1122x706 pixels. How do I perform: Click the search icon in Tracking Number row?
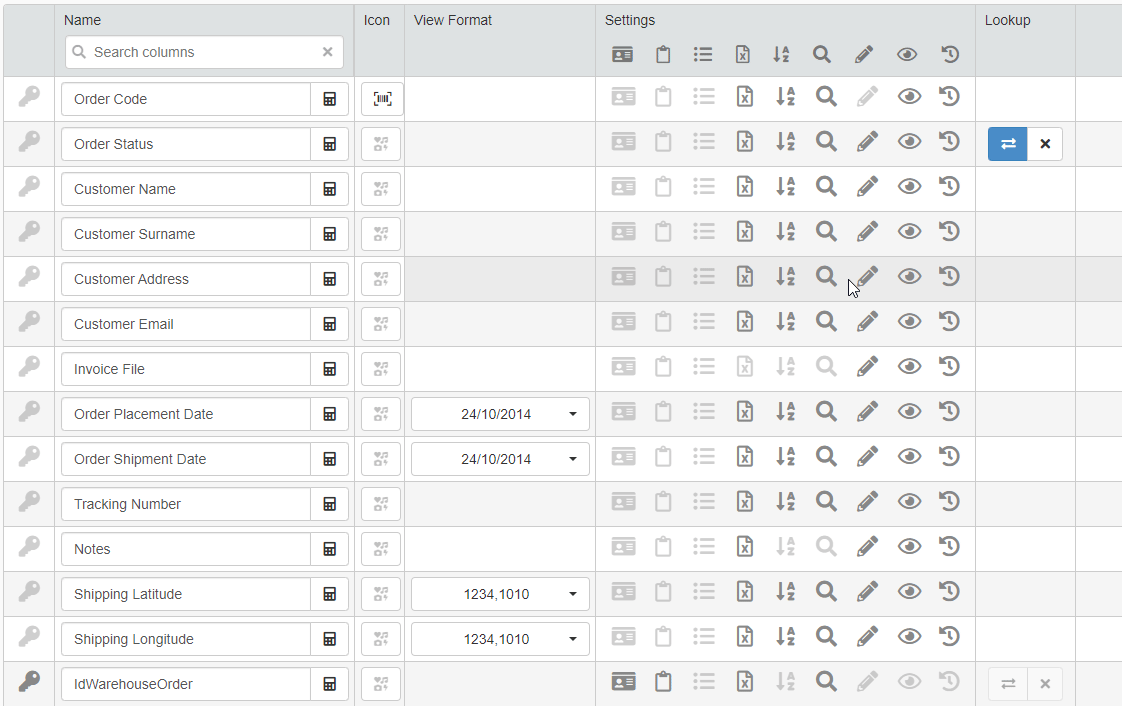click(826, 501)
